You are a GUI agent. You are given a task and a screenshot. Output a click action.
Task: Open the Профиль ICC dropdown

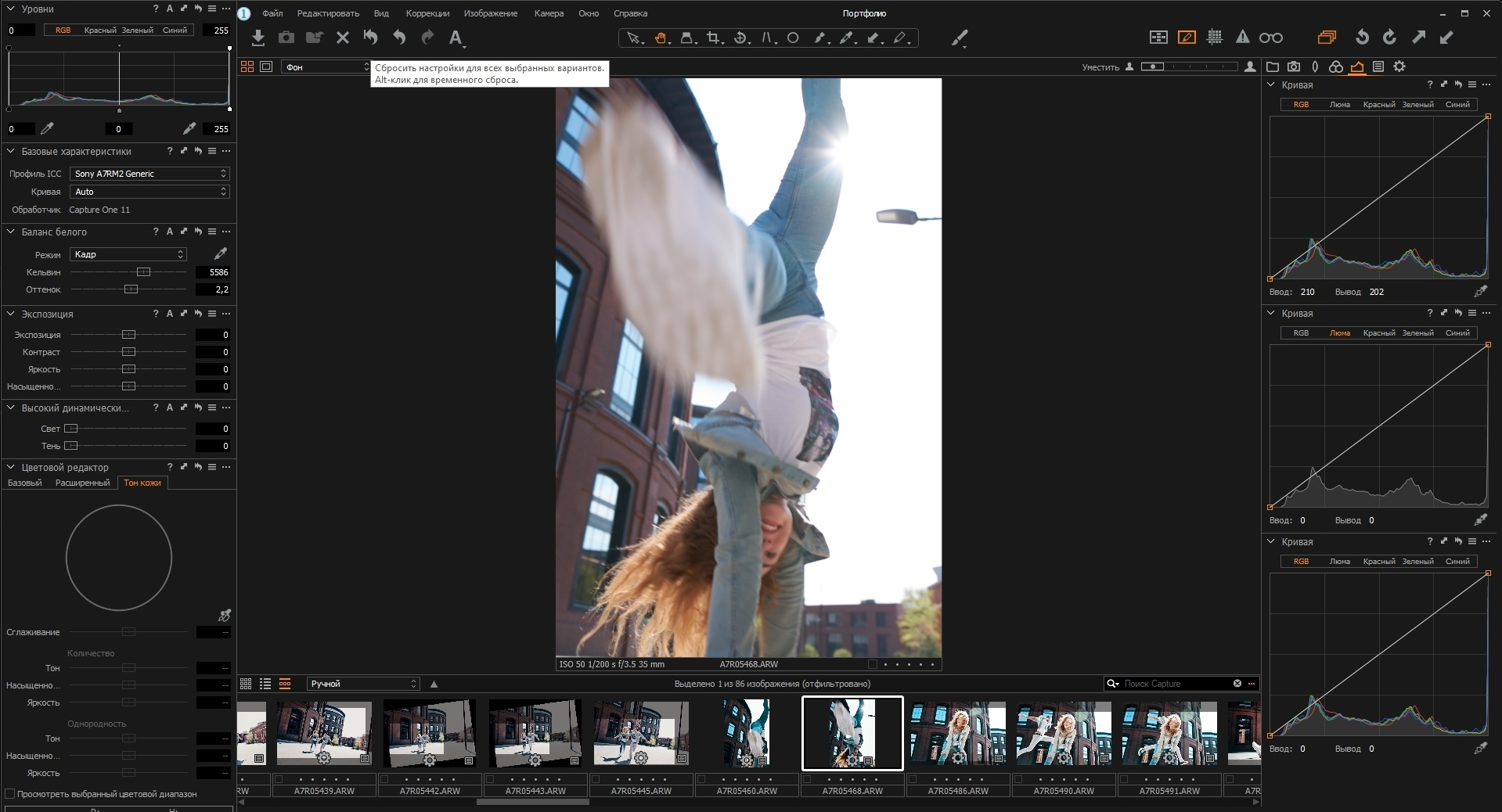(x=149, y=174)
